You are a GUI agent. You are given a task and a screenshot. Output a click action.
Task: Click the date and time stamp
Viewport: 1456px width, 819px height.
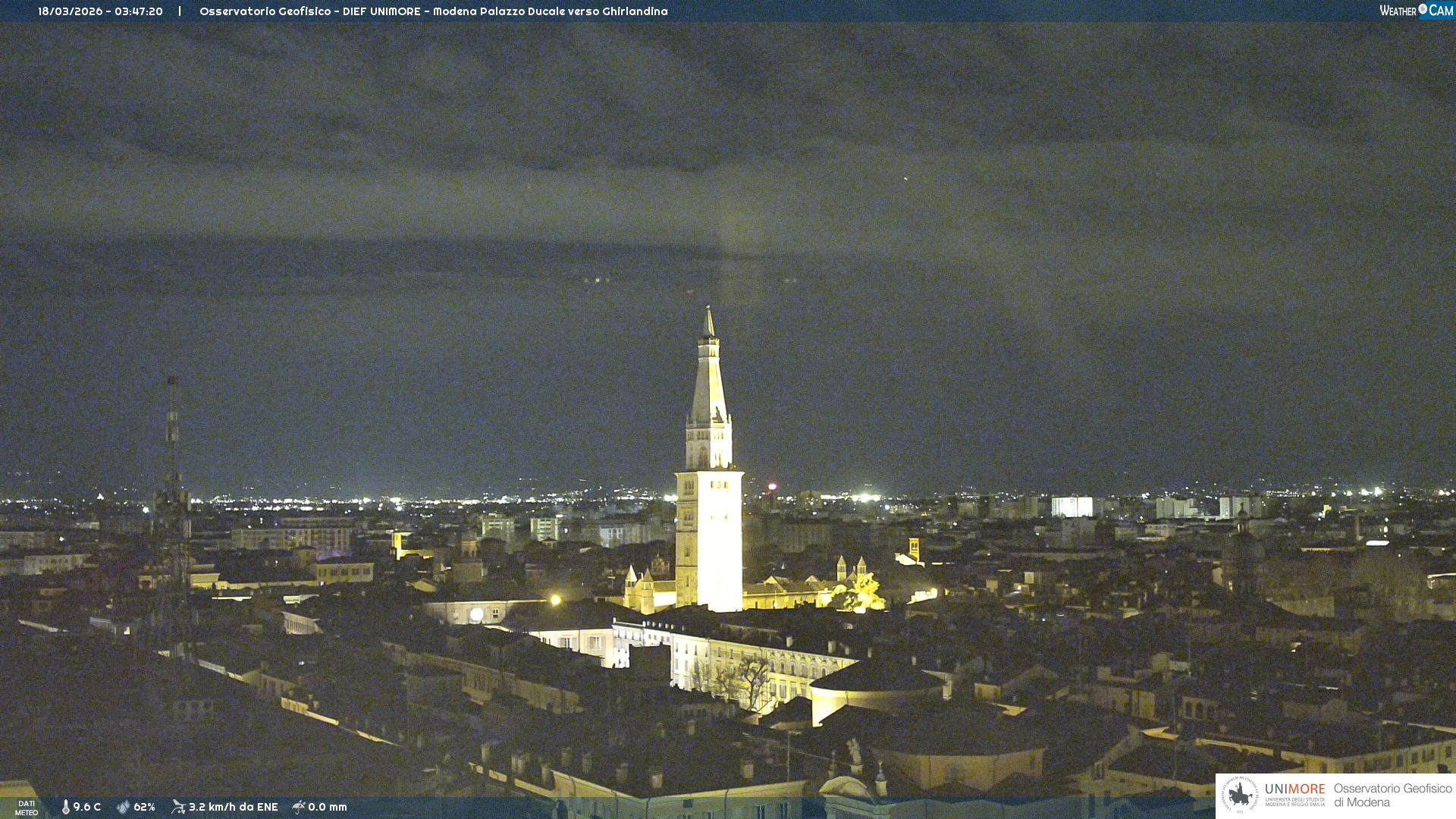pyautogui.click(x=100, y=11)
